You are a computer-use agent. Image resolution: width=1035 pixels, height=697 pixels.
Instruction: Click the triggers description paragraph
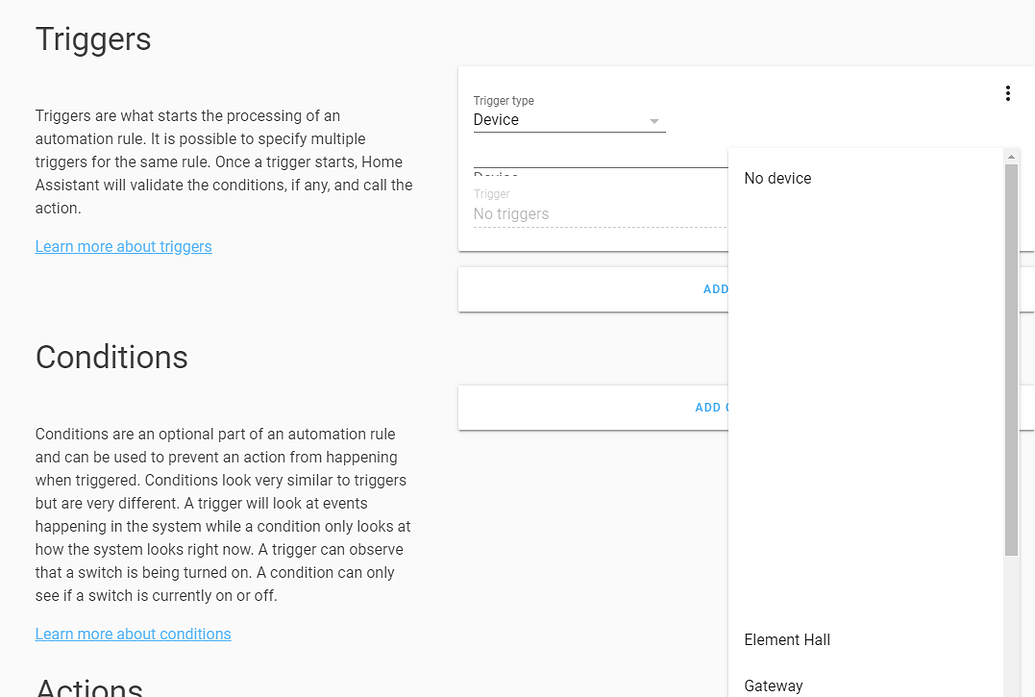[x=224, y=162]
